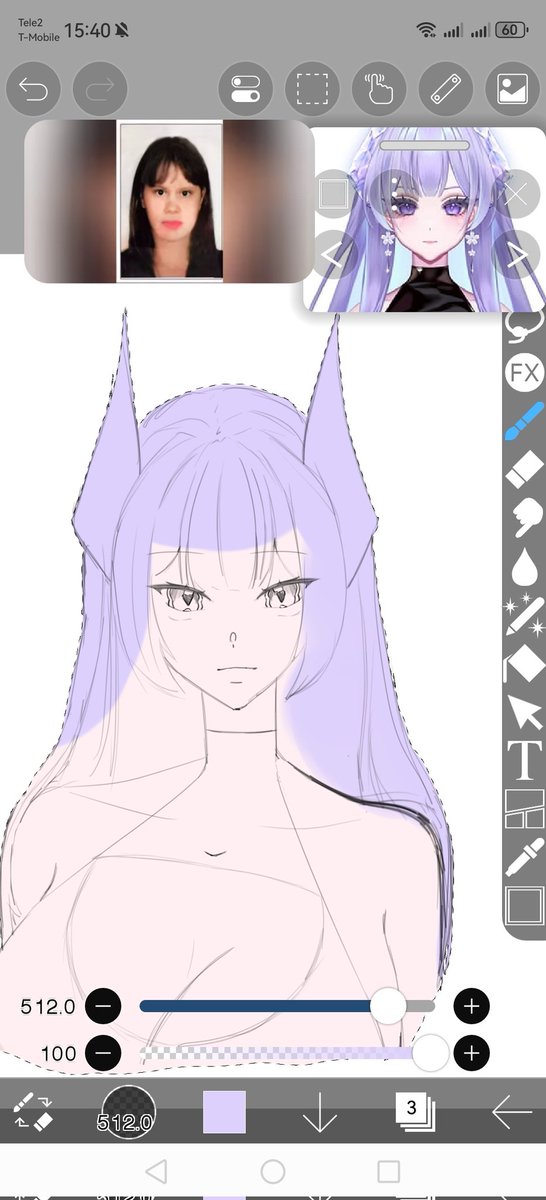Viewport: 546px width, 1200px height.
Task: Select the Blur droplet tool
Action: tap(524, 567)
